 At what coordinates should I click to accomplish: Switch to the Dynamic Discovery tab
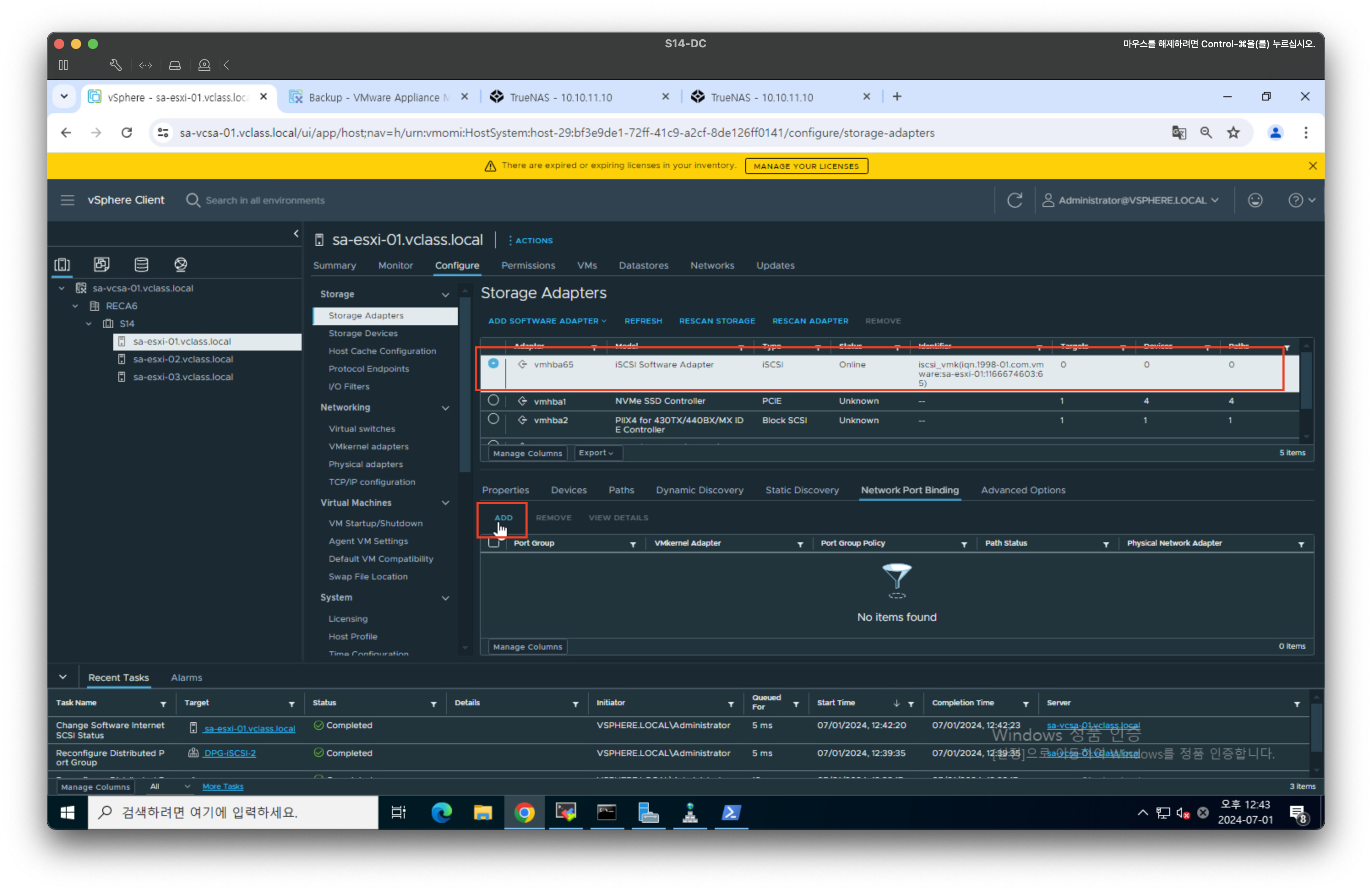tap(699, 490)
